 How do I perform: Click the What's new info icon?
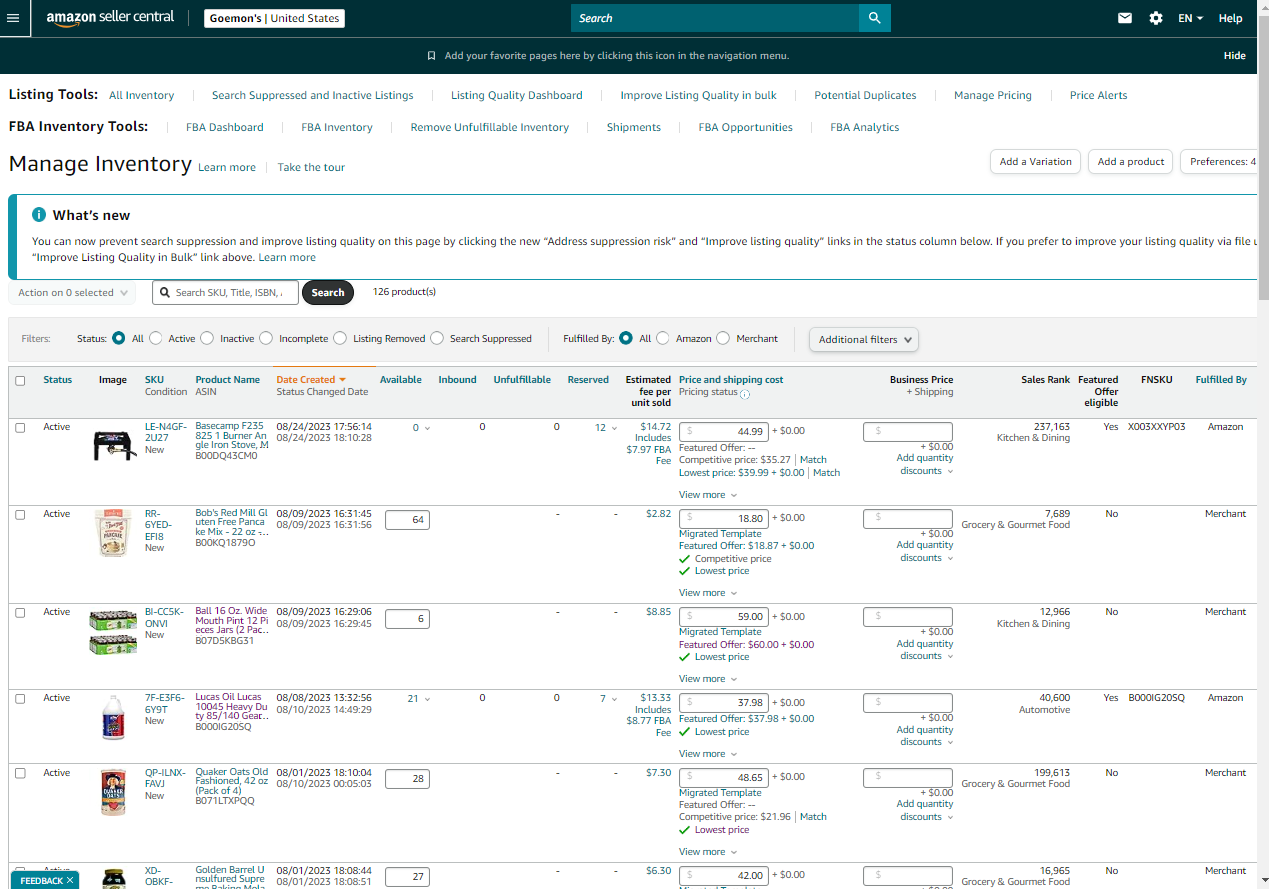pyautogui.click(x=39, y=215)
